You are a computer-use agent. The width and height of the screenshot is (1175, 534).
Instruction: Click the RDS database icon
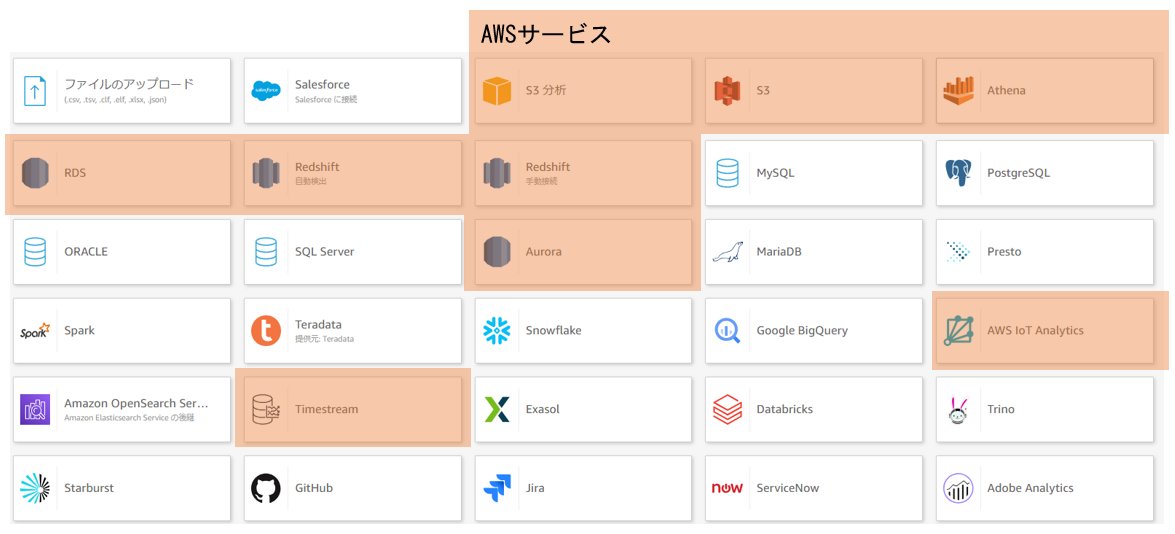coord(35,173)
